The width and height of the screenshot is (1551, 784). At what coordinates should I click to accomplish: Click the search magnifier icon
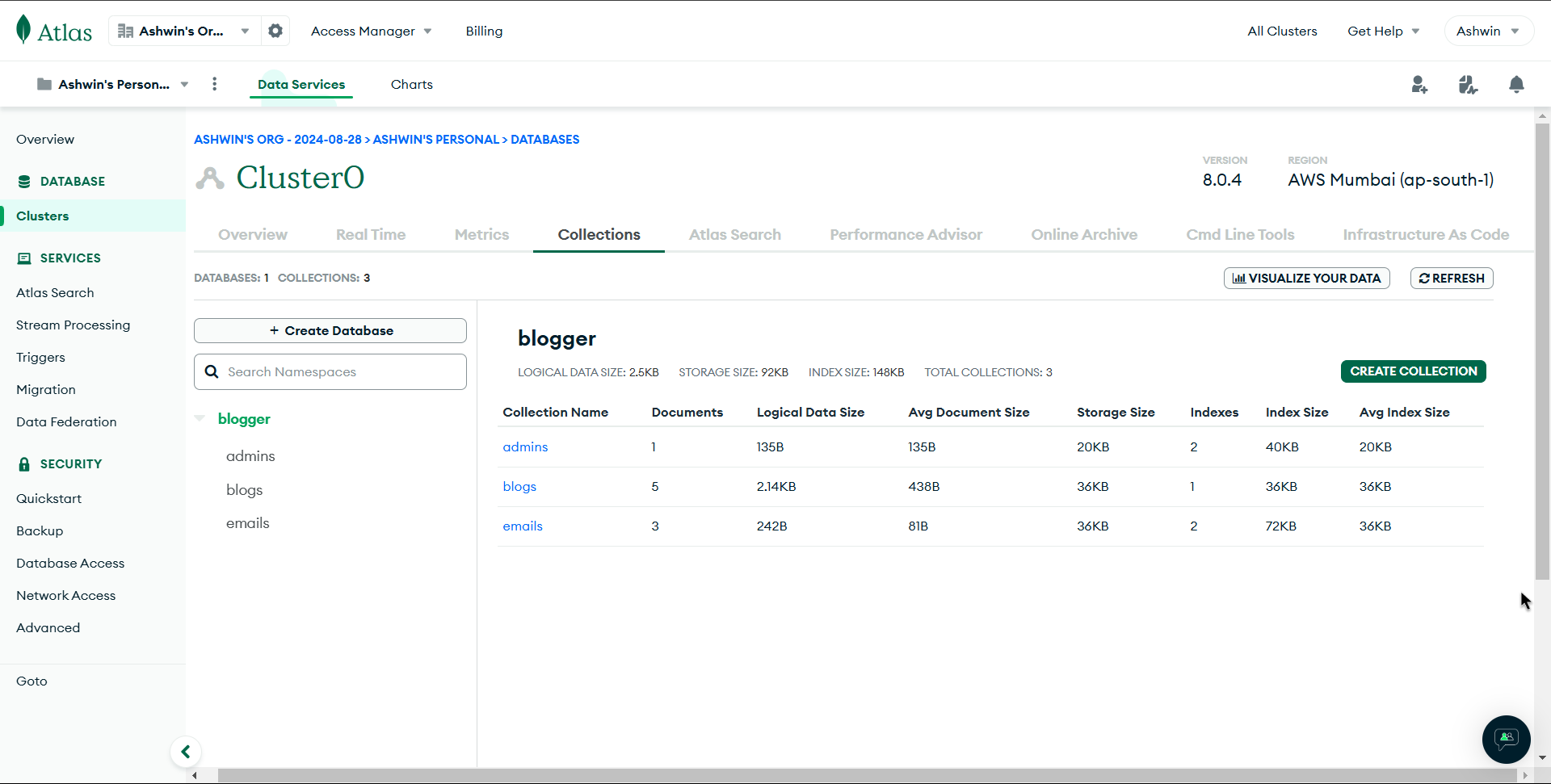pyautogui.click(x=212, y=371)
